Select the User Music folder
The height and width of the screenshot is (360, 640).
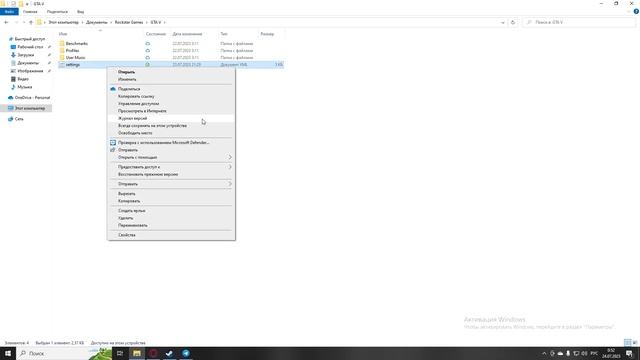[x=76, y=58]
